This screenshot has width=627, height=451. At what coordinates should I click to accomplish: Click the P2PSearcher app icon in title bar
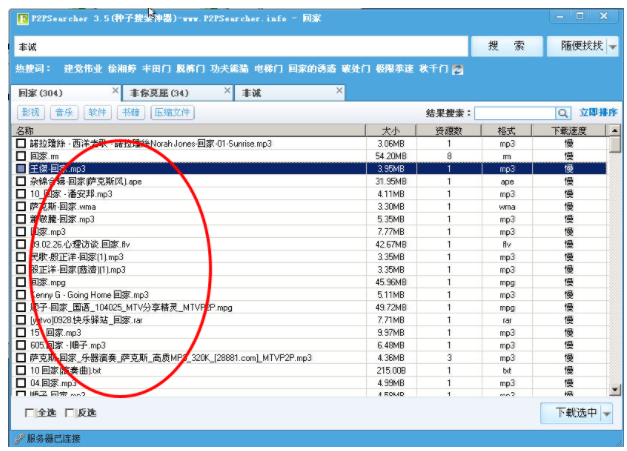(x=24, y=15)
